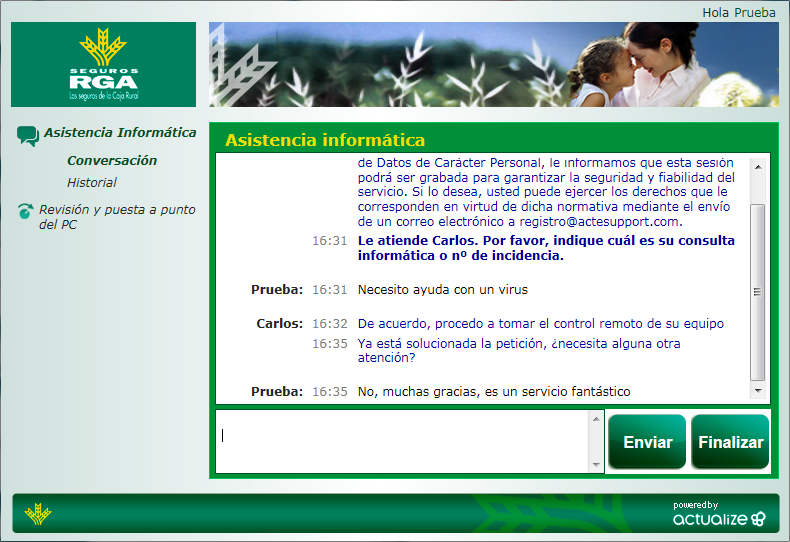Click the 16:32 timestamp
The width and height of the screenshot is (790, 542).
[x=330, y=323]
